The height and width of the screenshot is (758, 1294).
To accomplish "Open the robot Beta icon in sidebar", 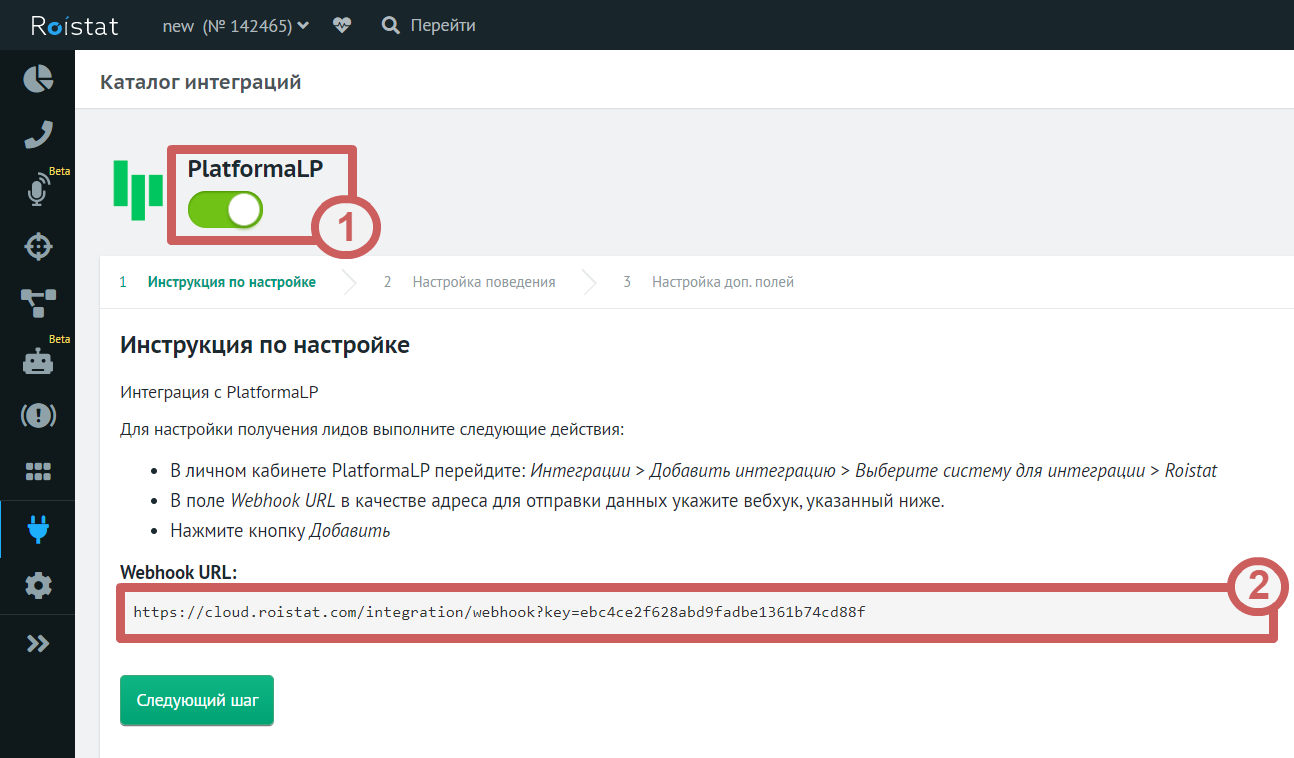I will pos(38,360).
